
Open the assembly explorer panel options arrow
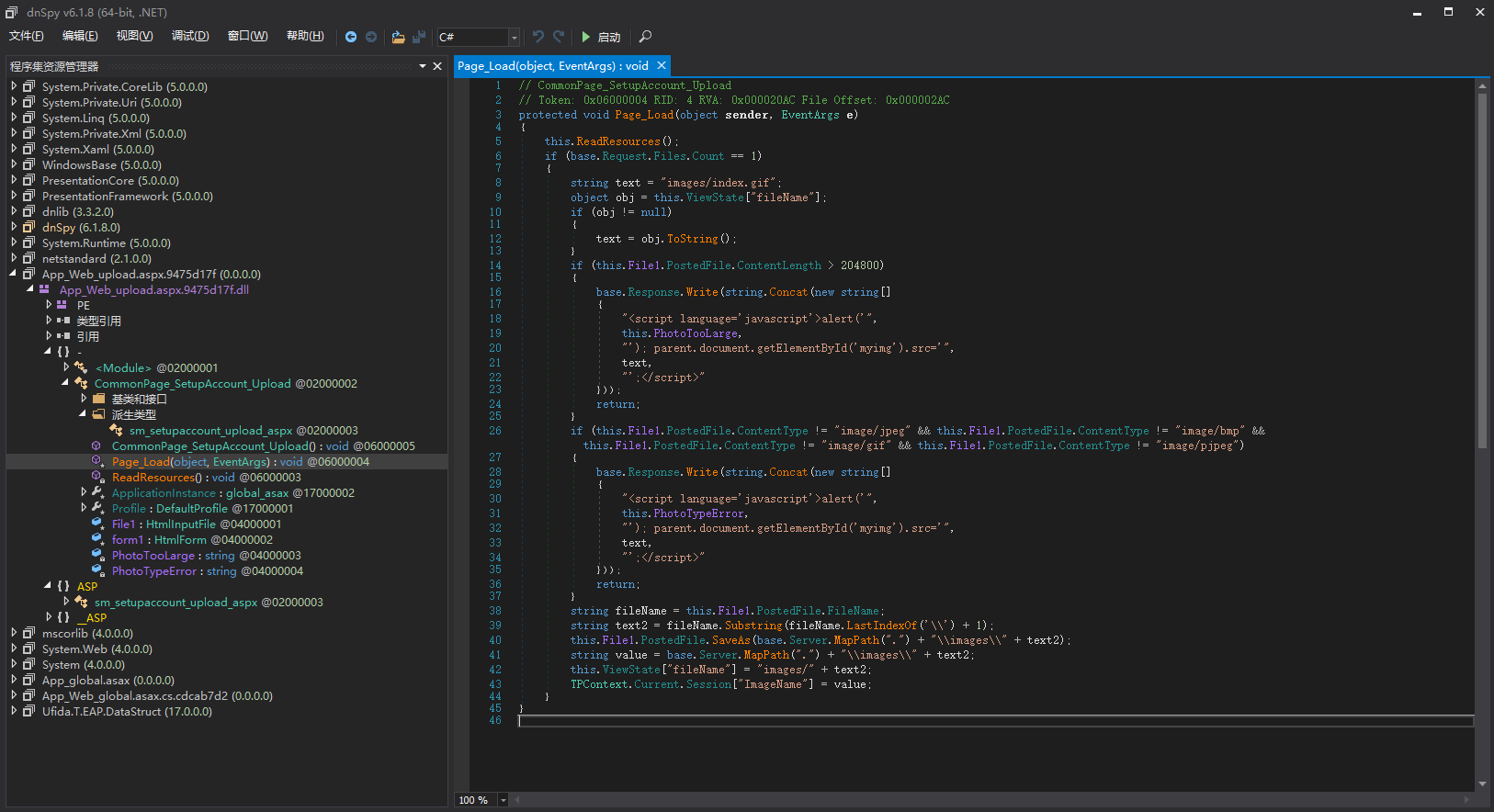pyautogui.click(x=423, y=66)
